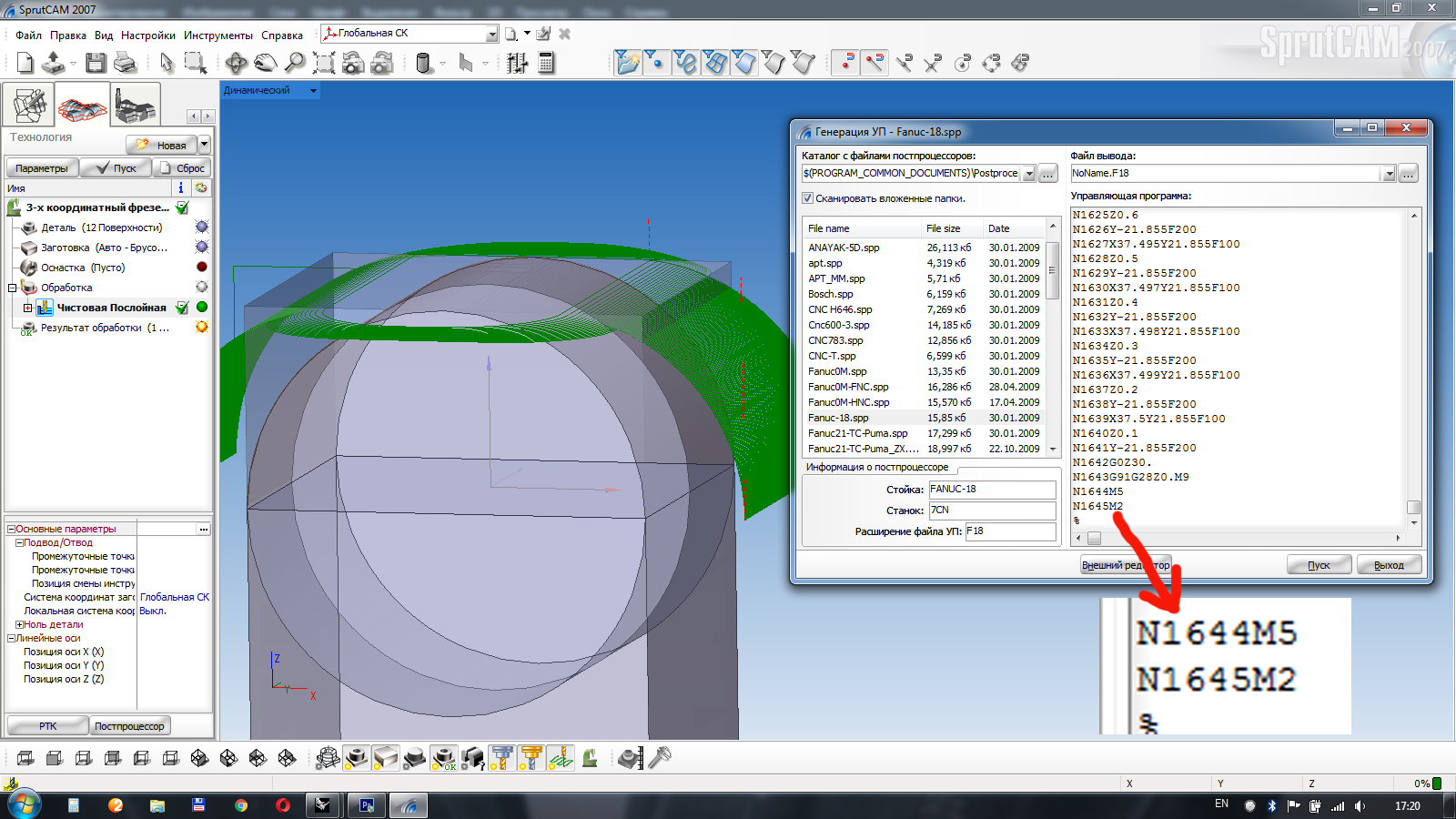Click the Windows Start button
This screenshot has height=819, width=1456.
click(25, 805)
